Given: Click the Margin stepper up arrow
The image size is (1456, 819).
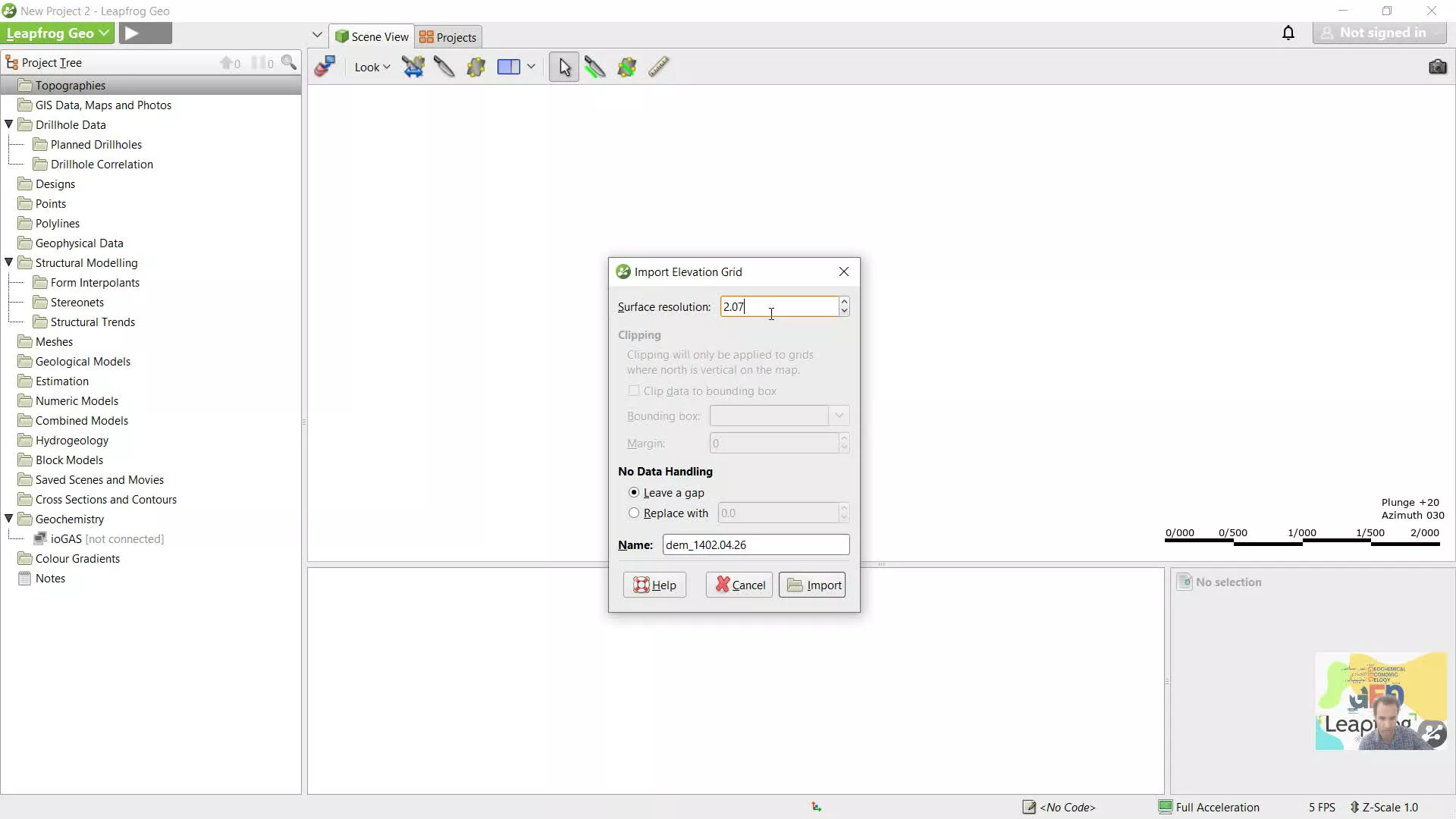Looking at the screenshot, I should [845, 438].
